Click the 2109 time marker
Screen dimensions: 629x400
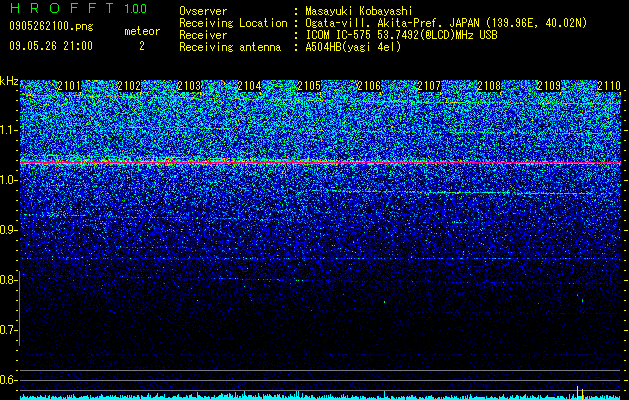click(549, 86)
